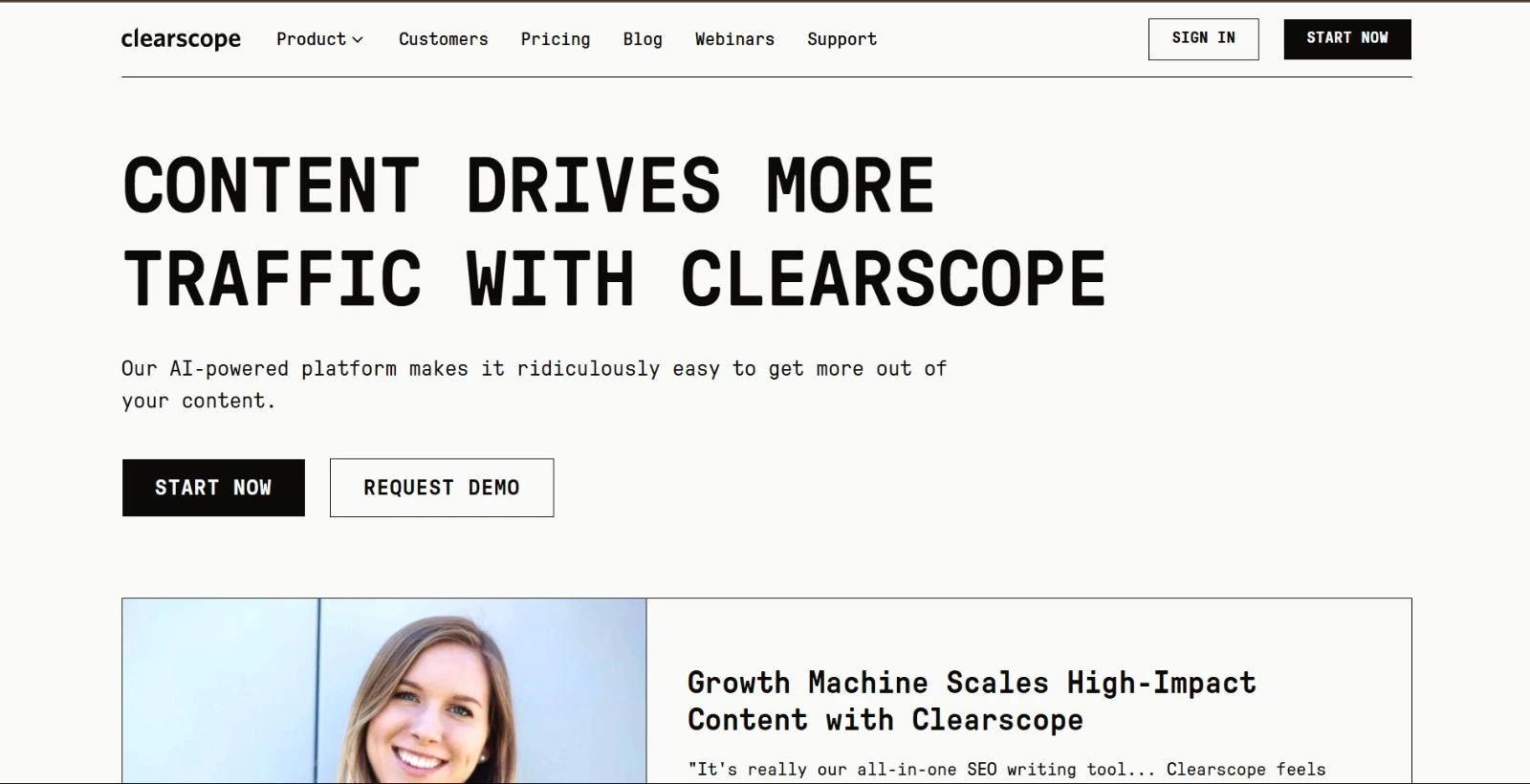Click the headline 'Content drives more traffic with Clearscope'
The height and width of the screenshot is (784, 1530).
coord(614,231)
